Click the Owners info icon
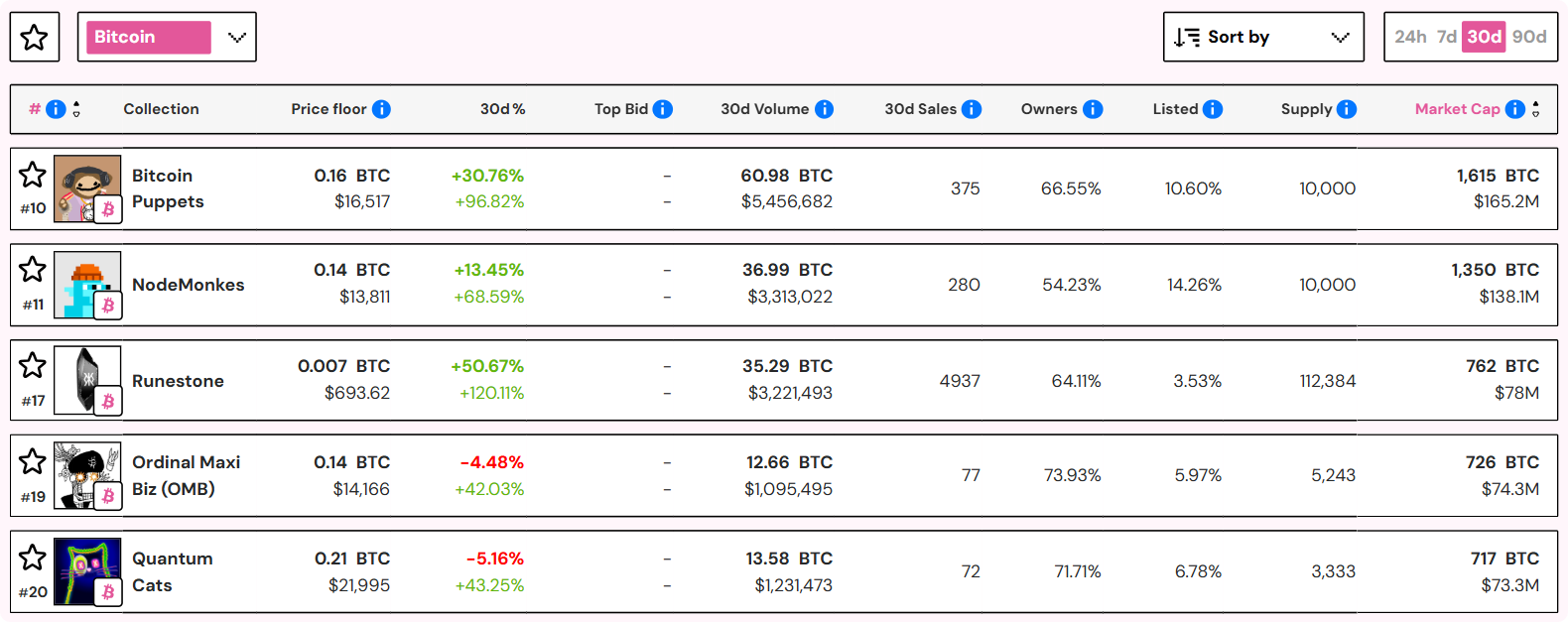 click(x=1093, y=109)
